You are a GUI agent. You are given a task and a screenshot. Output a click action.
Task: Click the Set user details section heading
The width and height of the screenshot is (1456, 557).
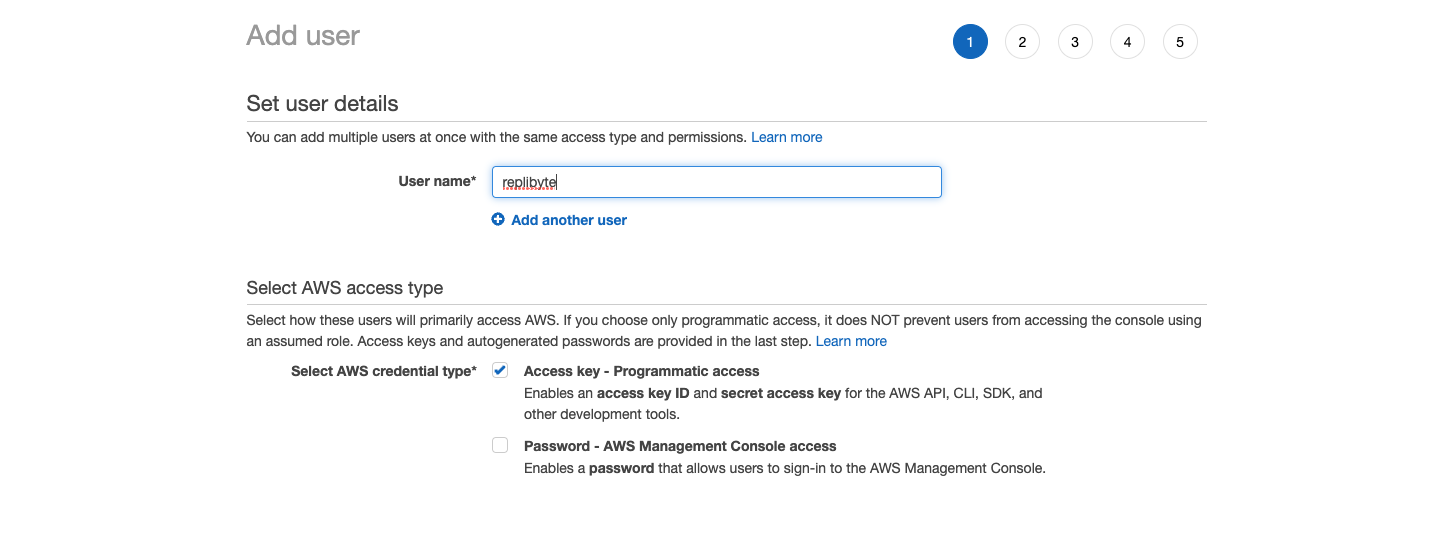tap(322, 104)
